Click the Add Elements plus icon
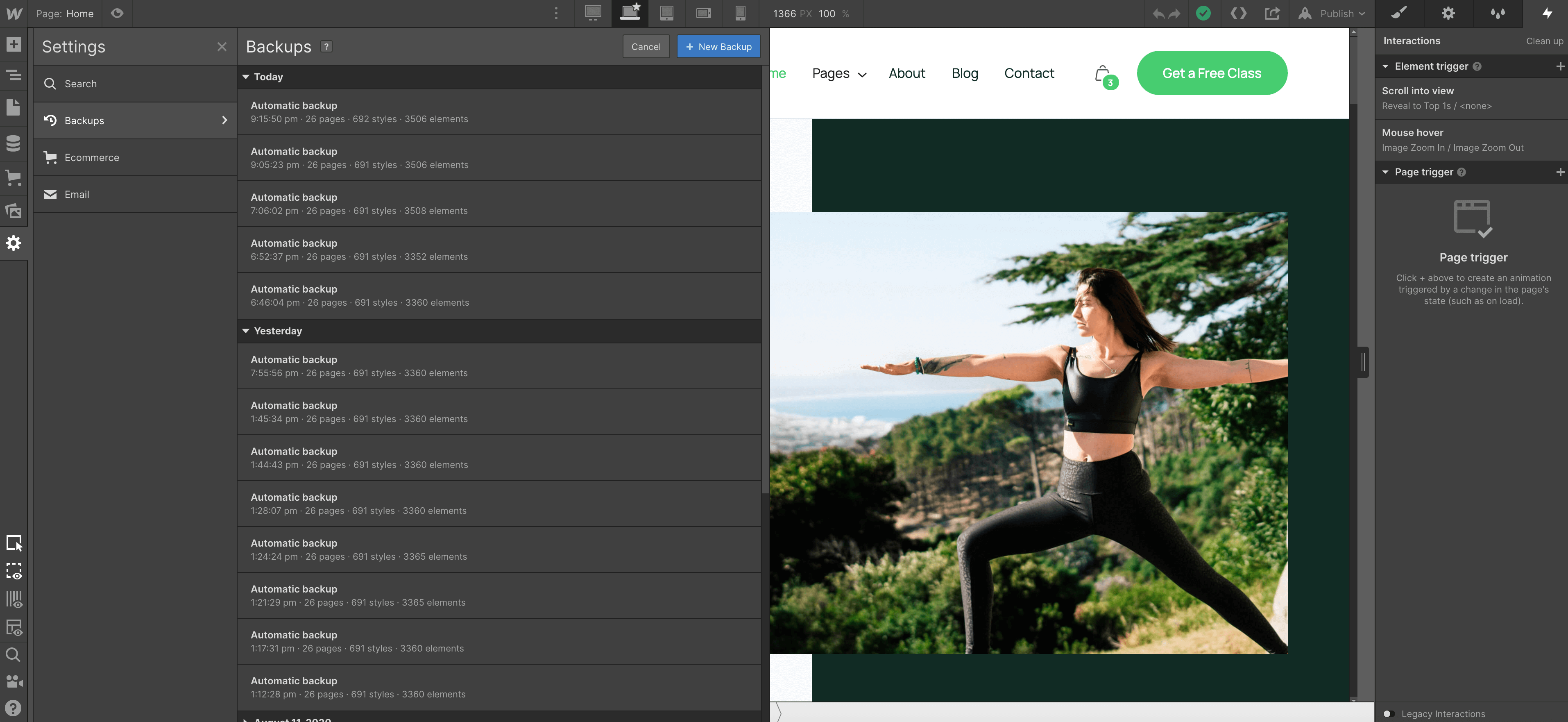1568x722 pixels. (14, 44)
